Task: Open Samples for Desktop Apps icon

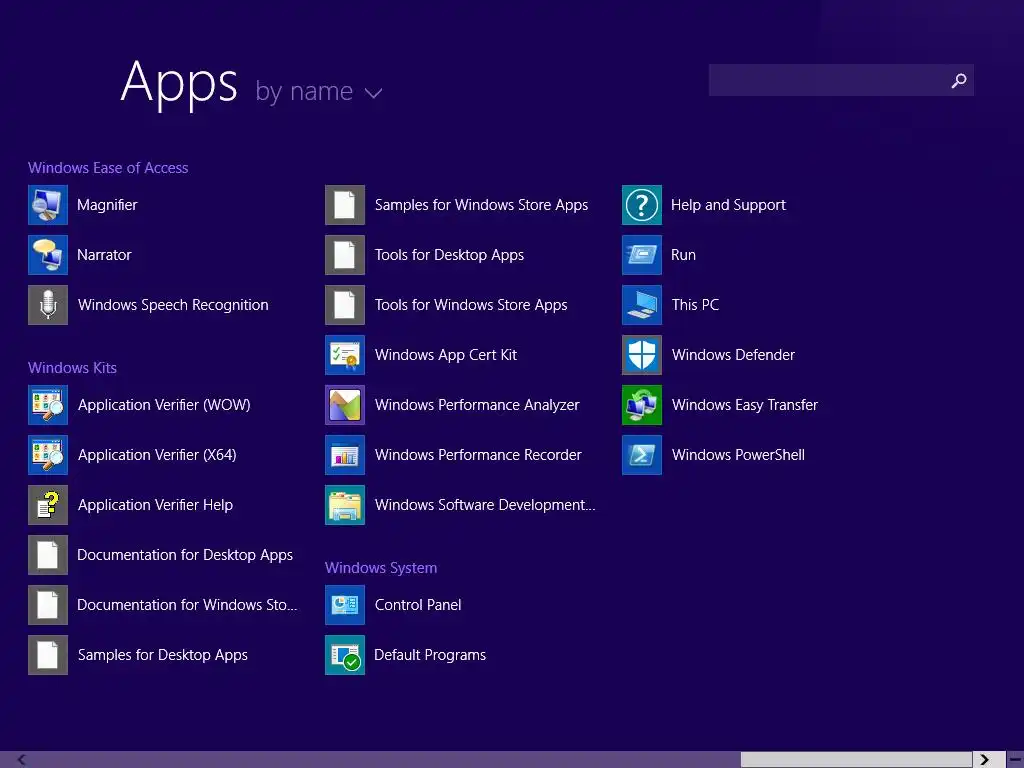Action: 48,655
